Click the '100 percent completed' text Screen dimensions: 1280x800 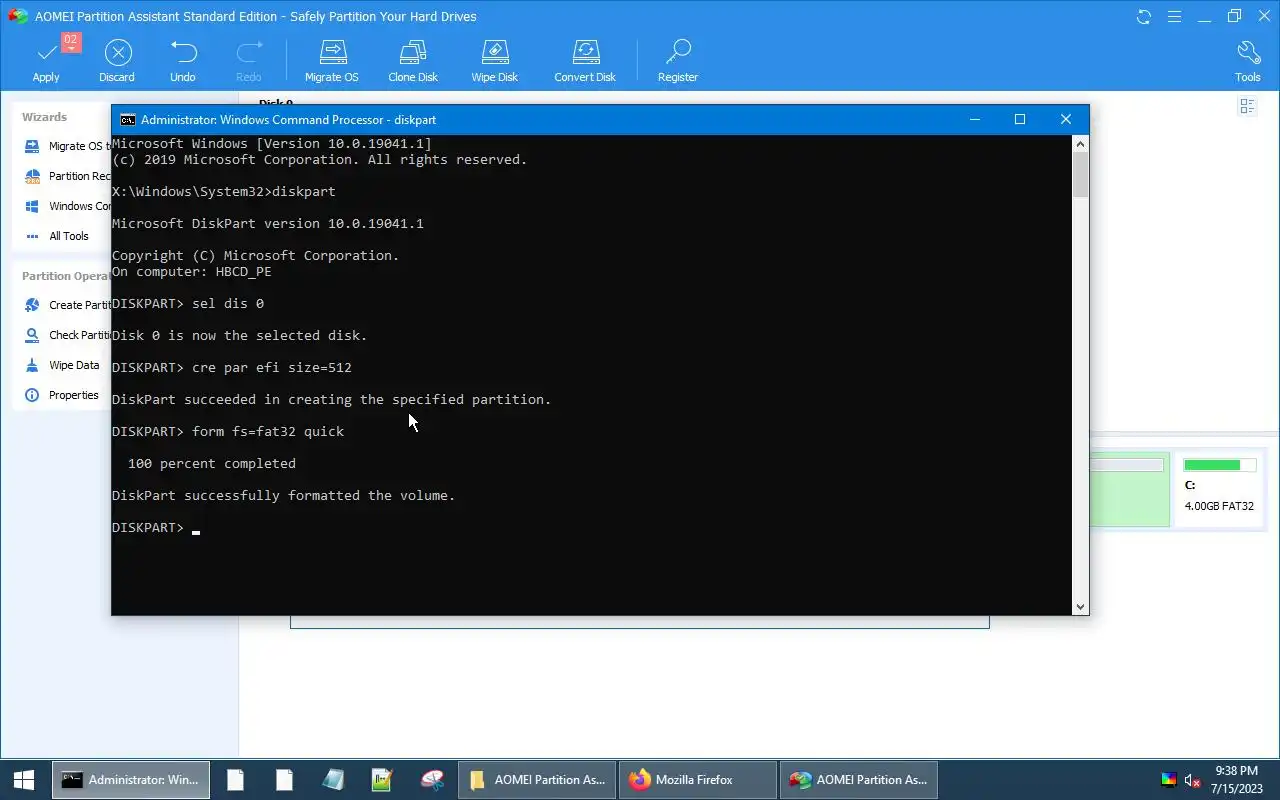click(212, 463)
